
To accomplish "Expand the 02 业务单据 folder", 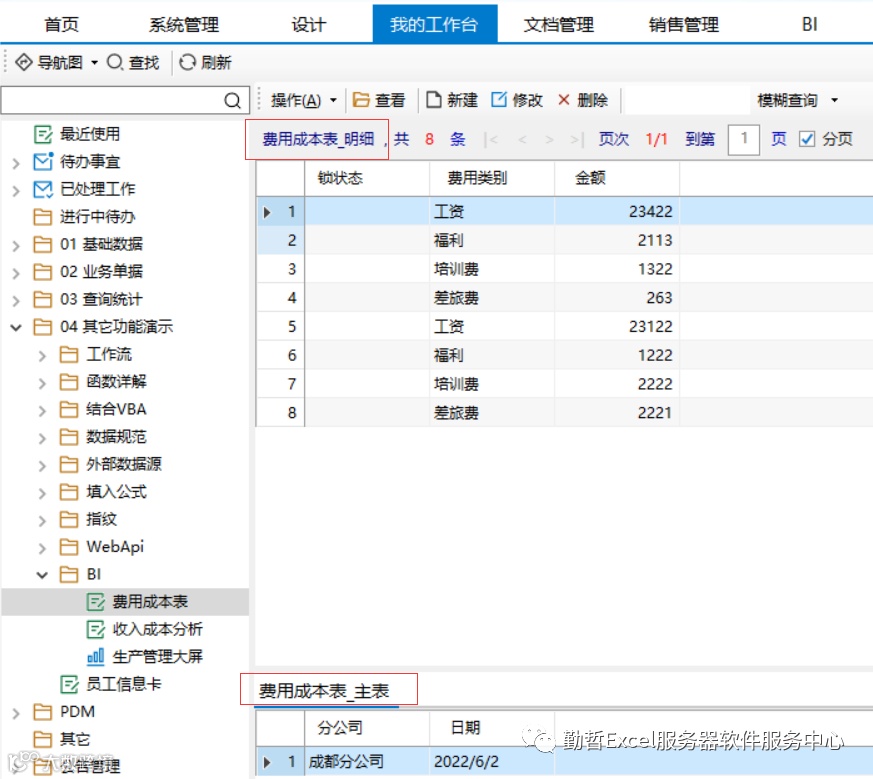I will tap(16, 273).
